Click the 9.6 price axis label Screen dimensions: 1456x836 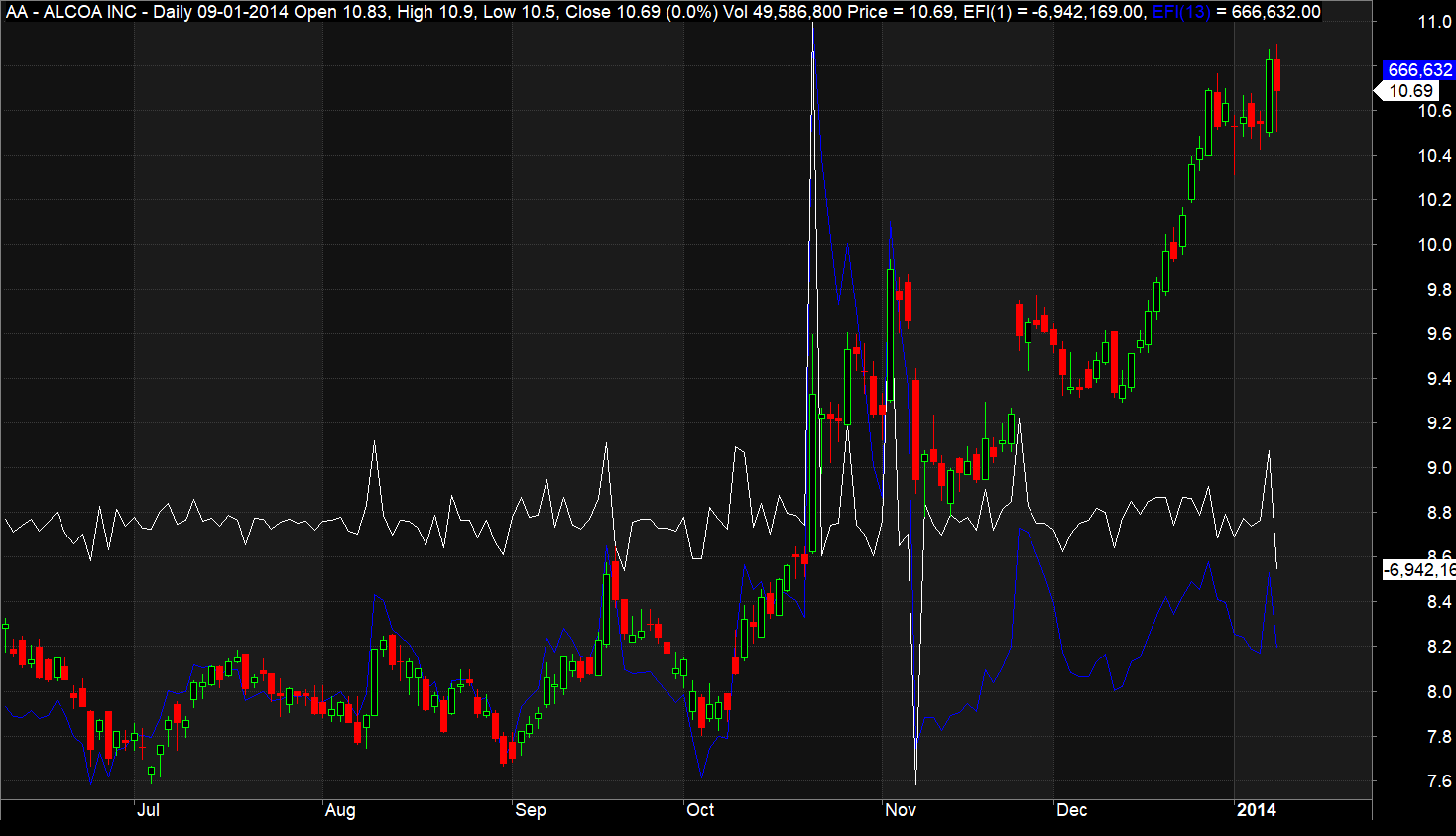1438,334
